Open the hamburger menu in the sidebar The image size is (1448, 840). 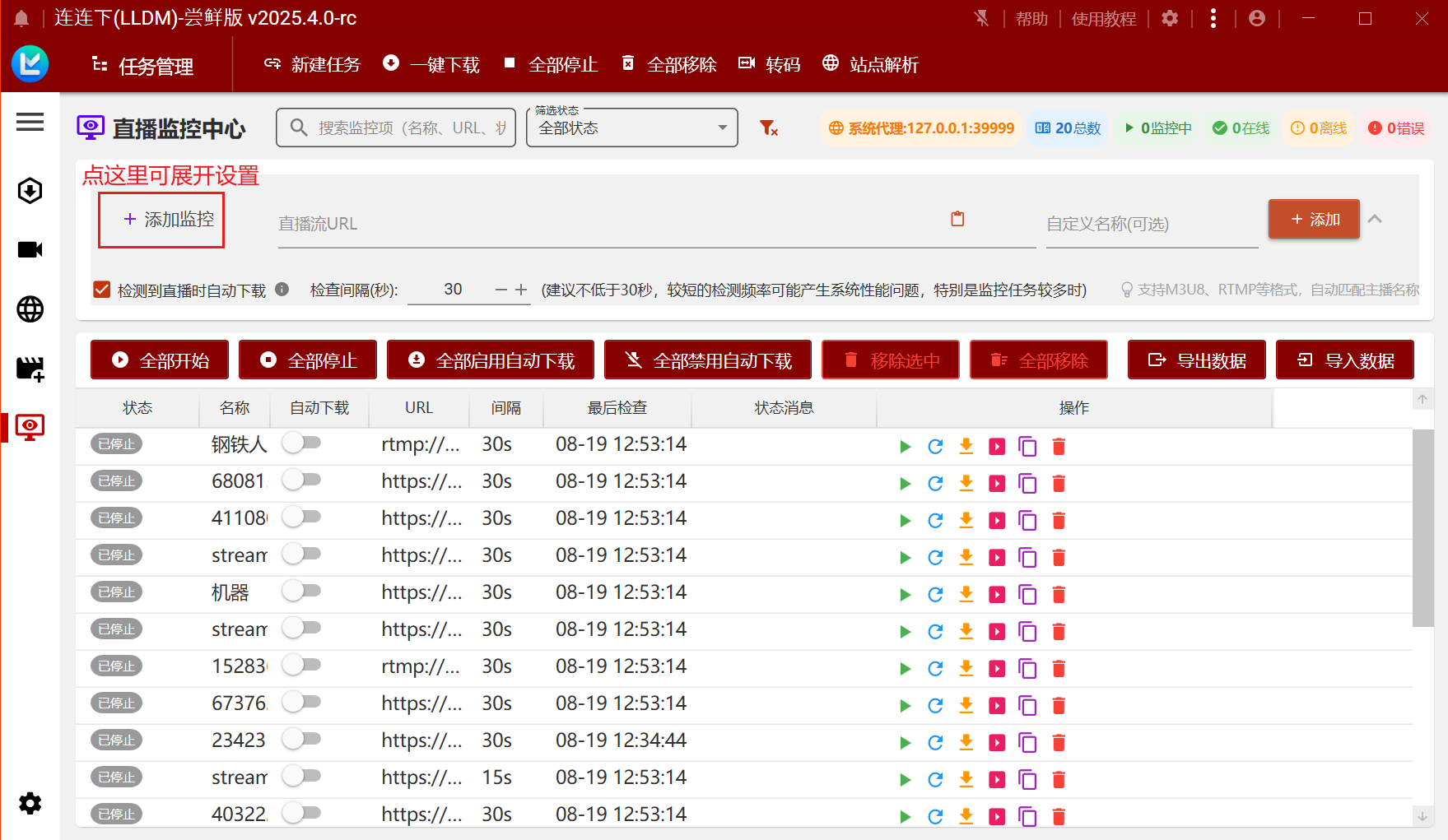point(30,123)
